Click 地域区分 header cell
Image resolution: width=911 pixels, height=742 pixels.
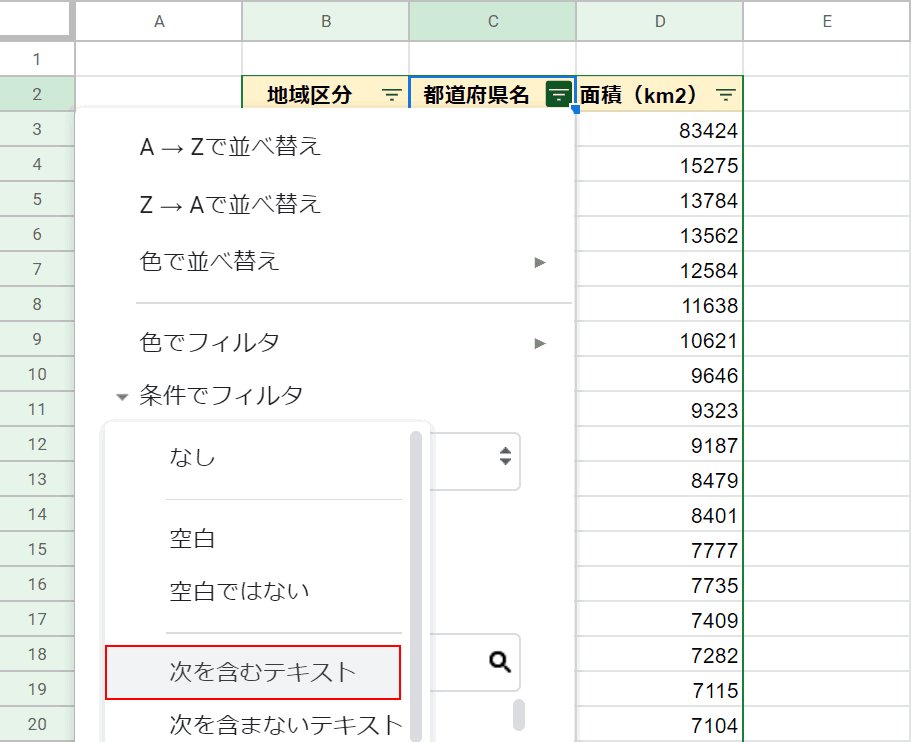325,94
